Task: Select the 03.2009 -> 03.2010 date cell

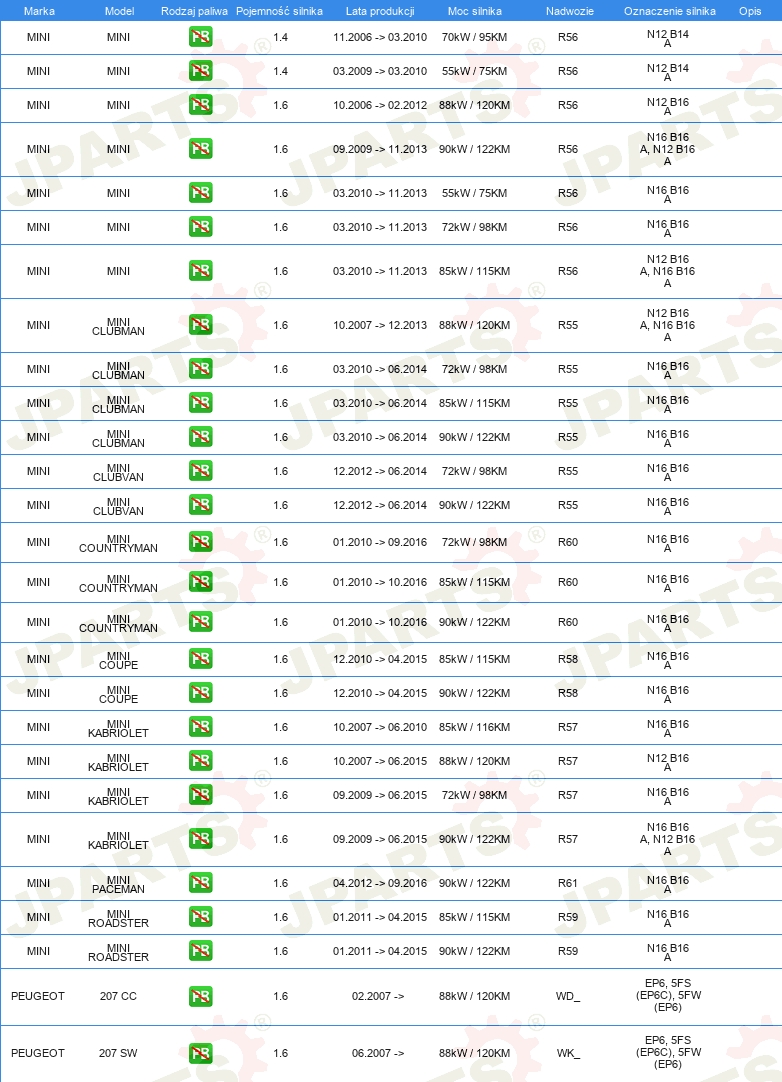Action: click(x=380, y=71)
